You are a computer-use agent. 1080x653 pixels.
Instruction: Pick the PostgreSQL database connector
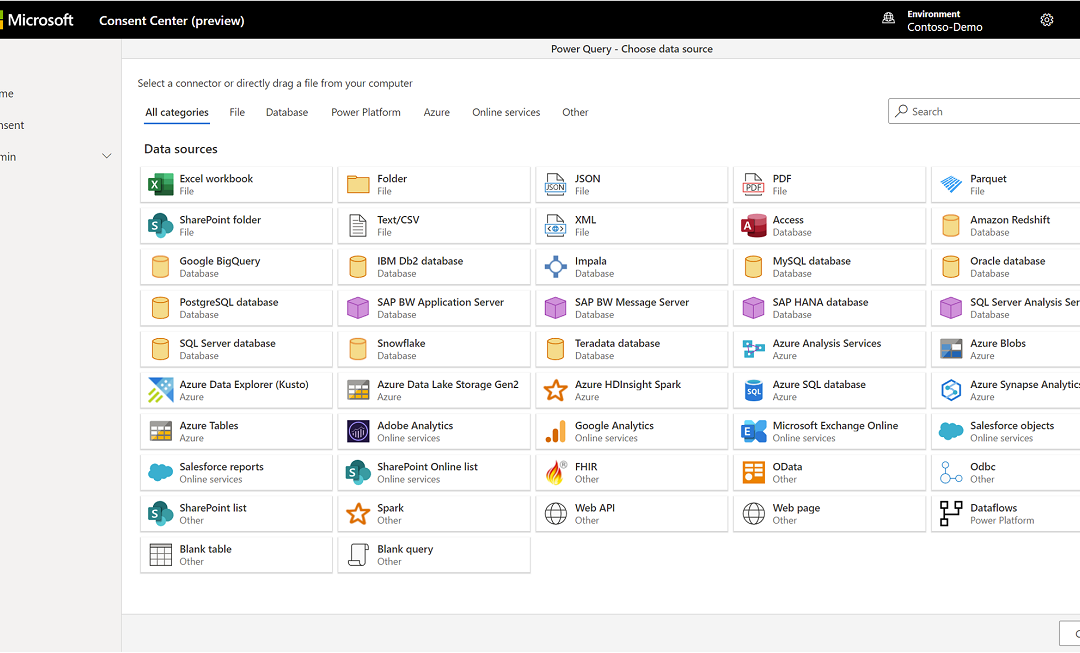click(x=236, y=308)
